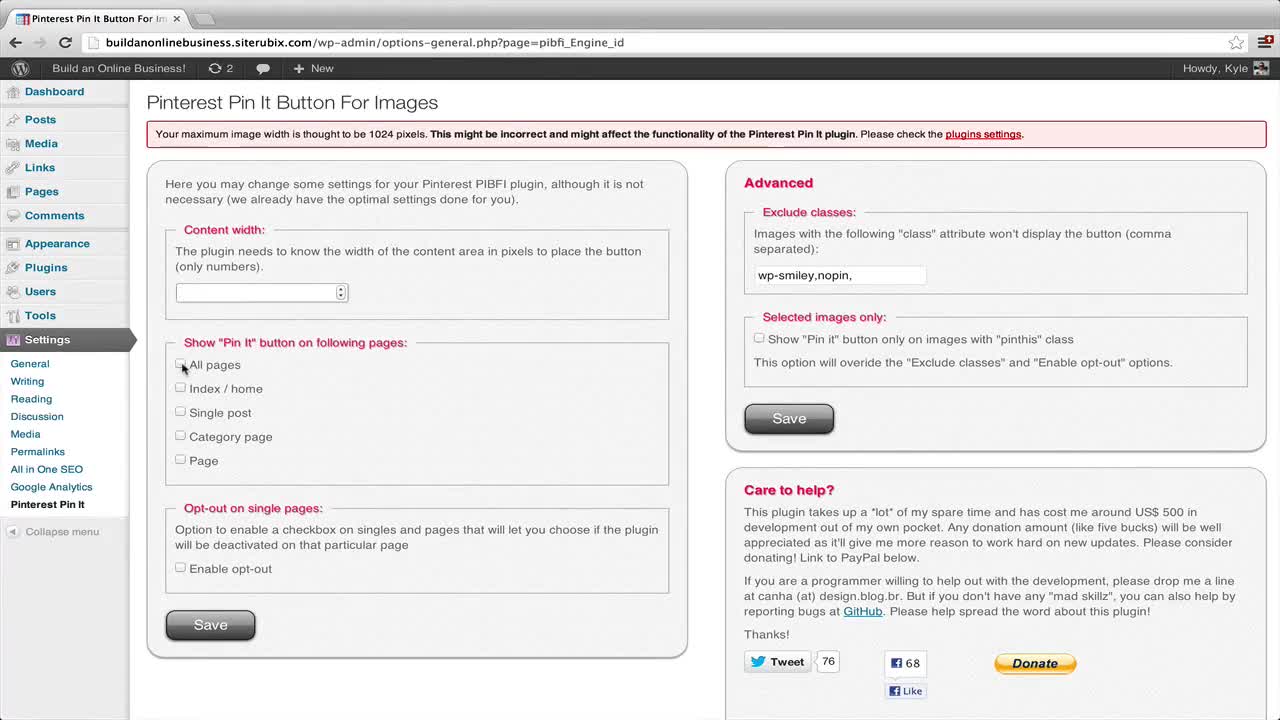The image size is (1280, 720).
Task: Tick the Page checkbox
Action: click(180, 460)
